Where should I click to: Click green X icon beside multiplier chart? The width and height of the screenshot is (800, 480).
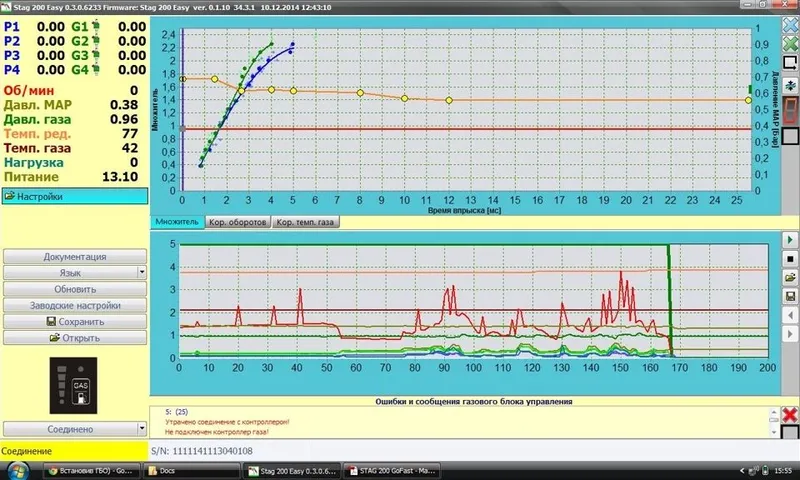click(x=791, y=44)
